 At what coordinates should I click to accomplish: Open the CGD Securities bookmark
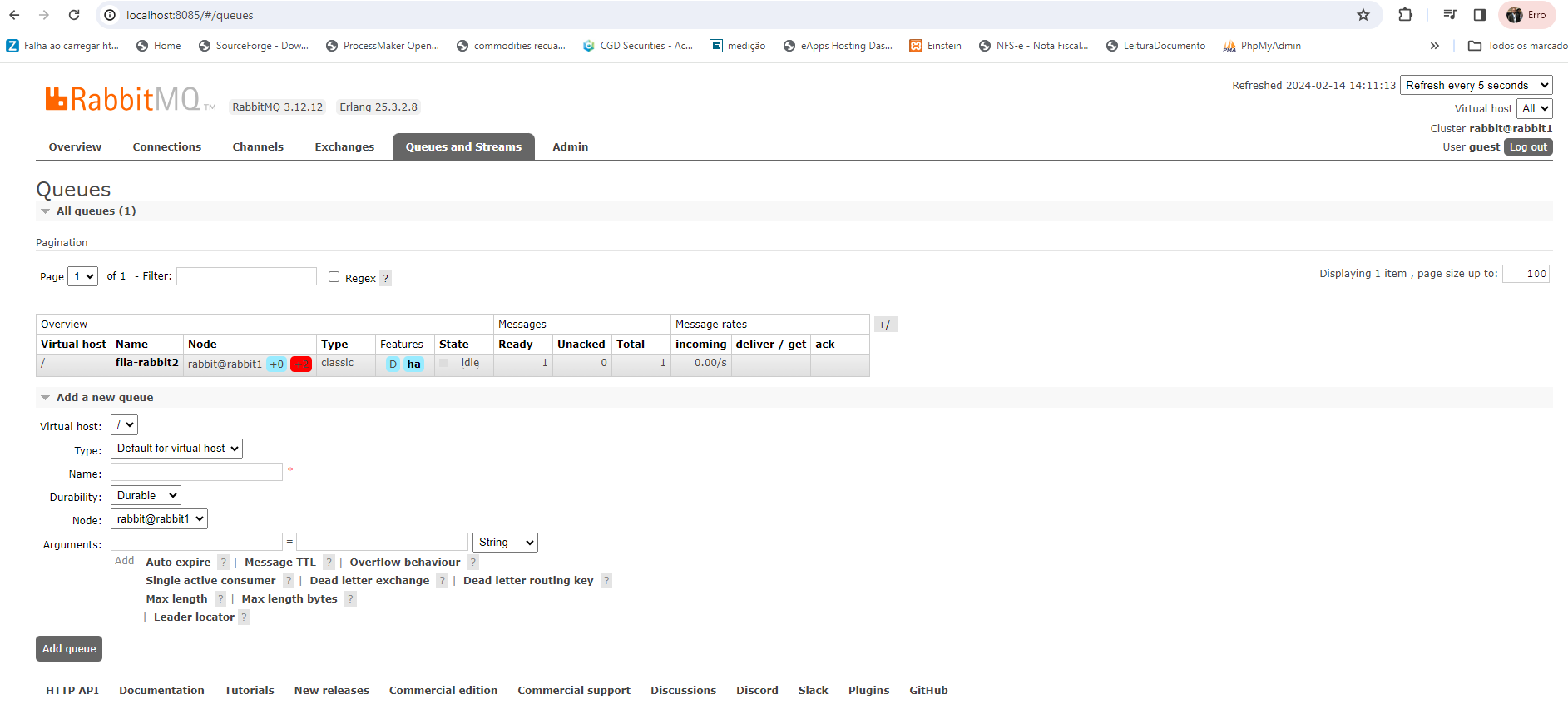coord(638,46)
